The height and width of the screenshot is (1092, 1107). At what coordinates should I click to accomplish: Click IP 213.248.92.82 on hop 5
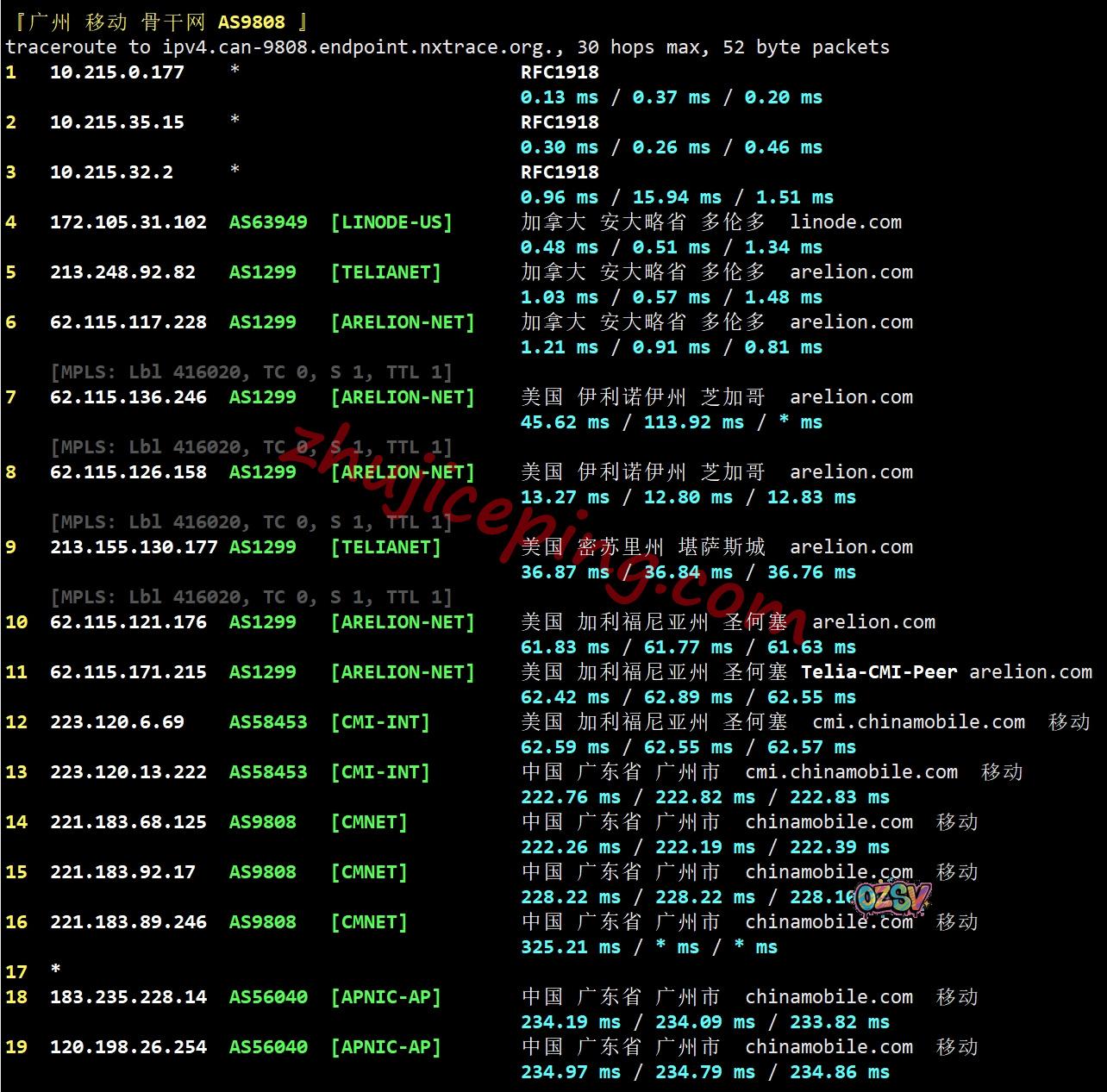coord(122,272)
